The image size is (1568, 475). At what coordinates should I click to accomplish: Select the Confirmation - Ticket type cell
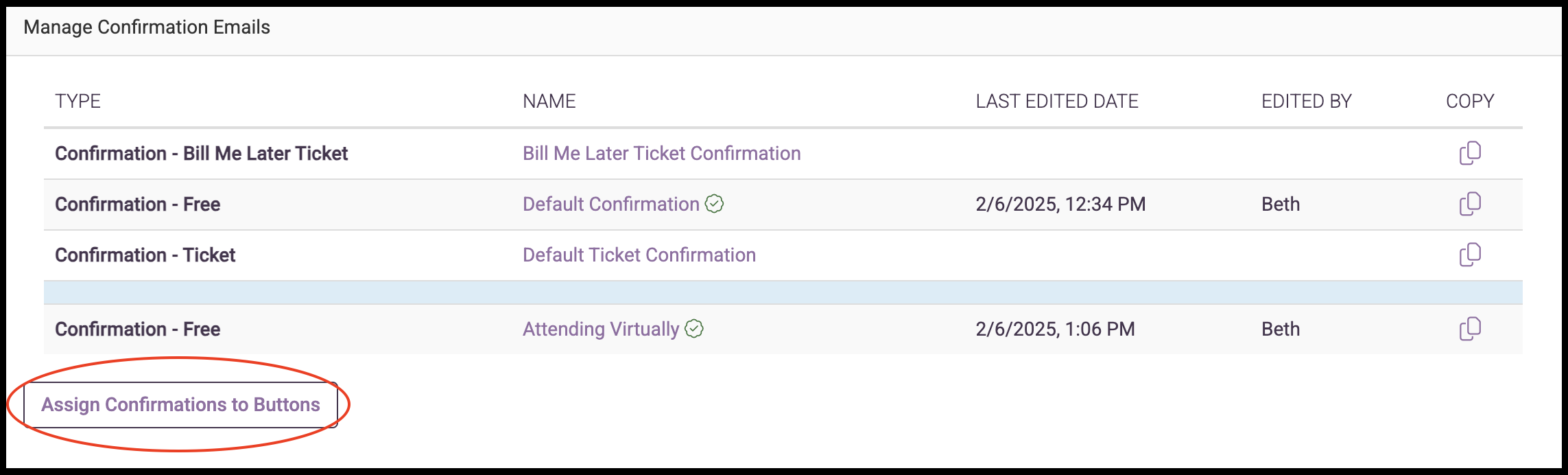[x=145, y=255]
